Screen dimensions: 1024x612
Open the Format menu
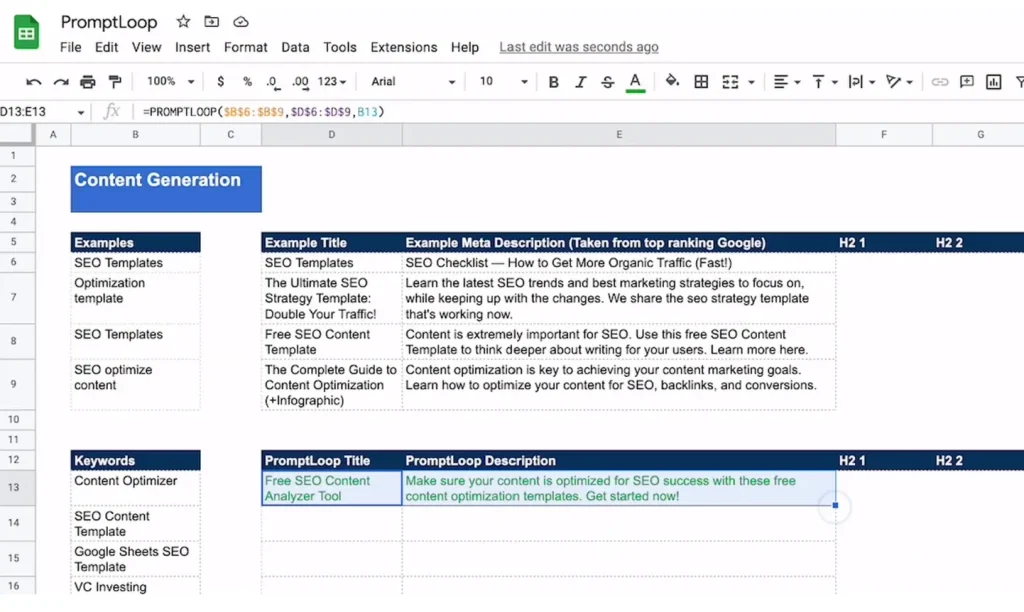tap(245, 47)
